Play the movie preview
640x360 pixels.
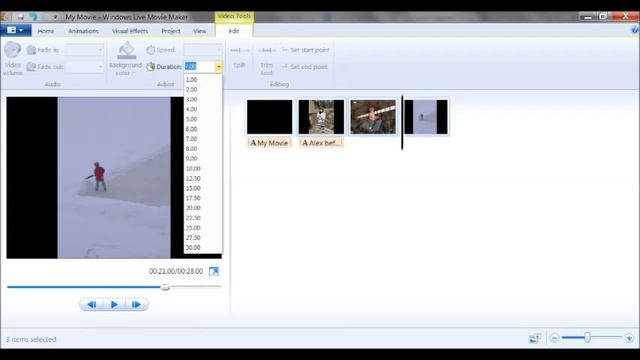point(114,304)
